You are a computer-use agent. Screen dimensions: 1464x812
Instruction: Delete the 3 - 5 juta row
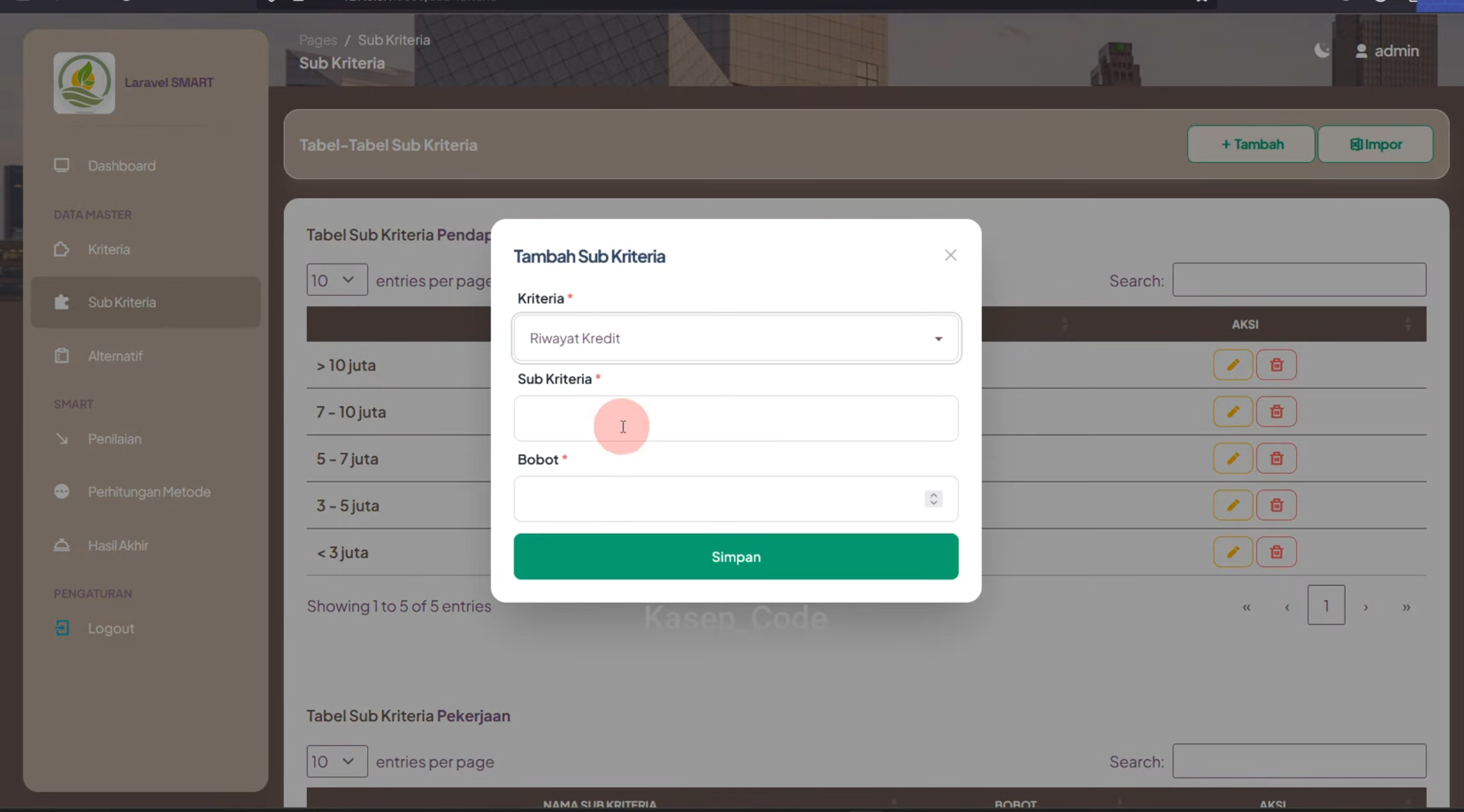coord(1276,506)
